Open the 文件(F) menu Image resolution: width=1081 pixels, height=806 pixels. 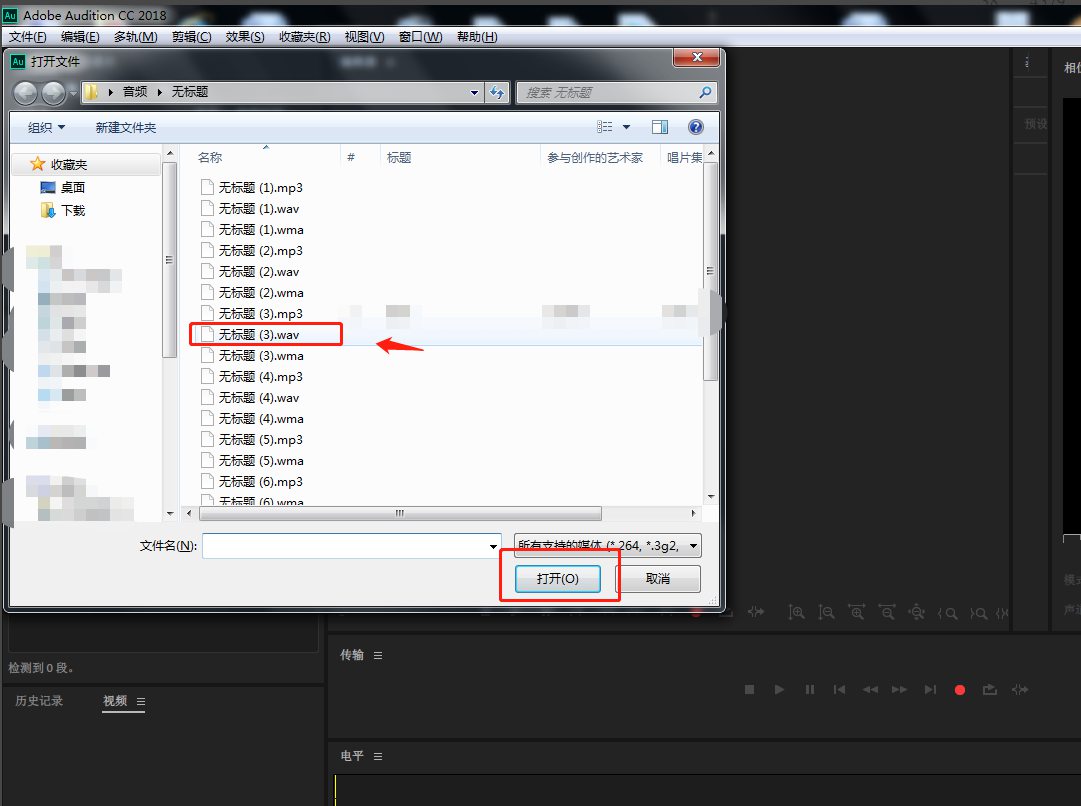point(28,37)
